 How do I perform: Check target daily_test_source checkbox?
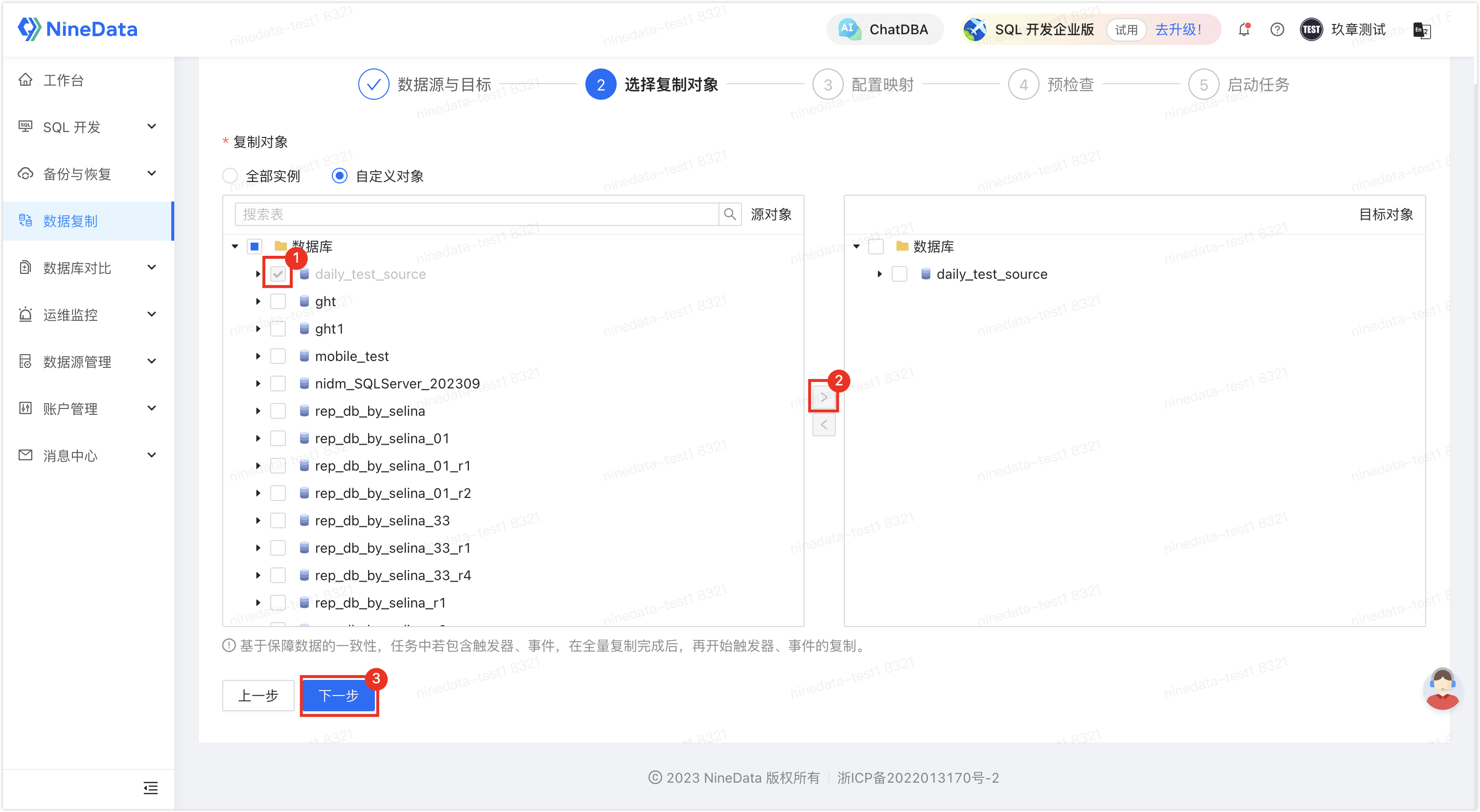(900, 274)
